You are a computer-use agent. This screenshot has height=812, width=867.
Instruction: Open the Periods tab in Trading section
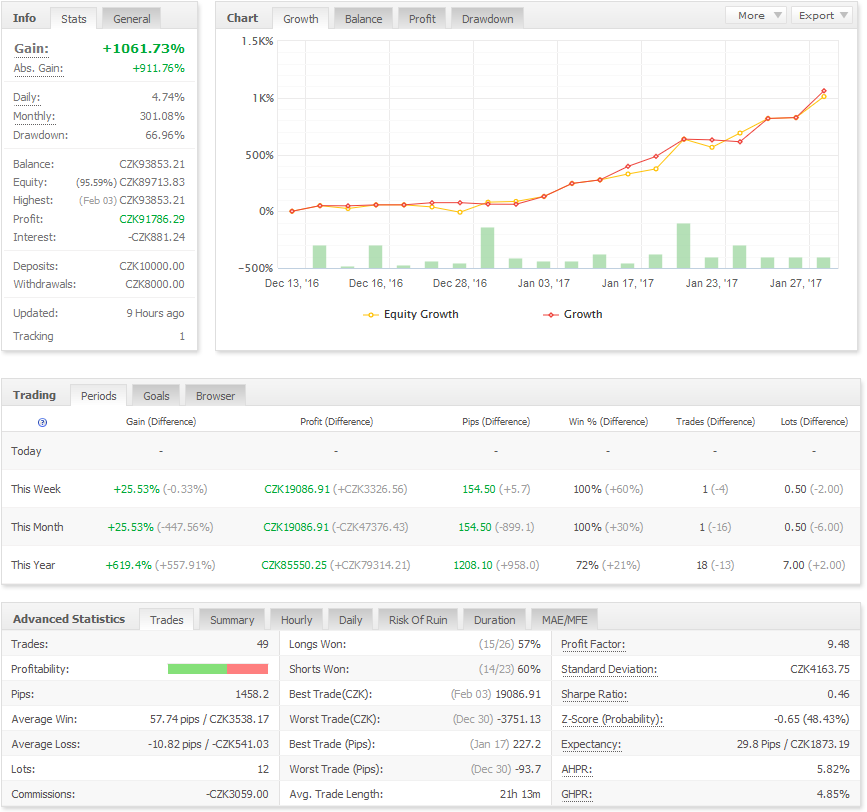point(98,396)
